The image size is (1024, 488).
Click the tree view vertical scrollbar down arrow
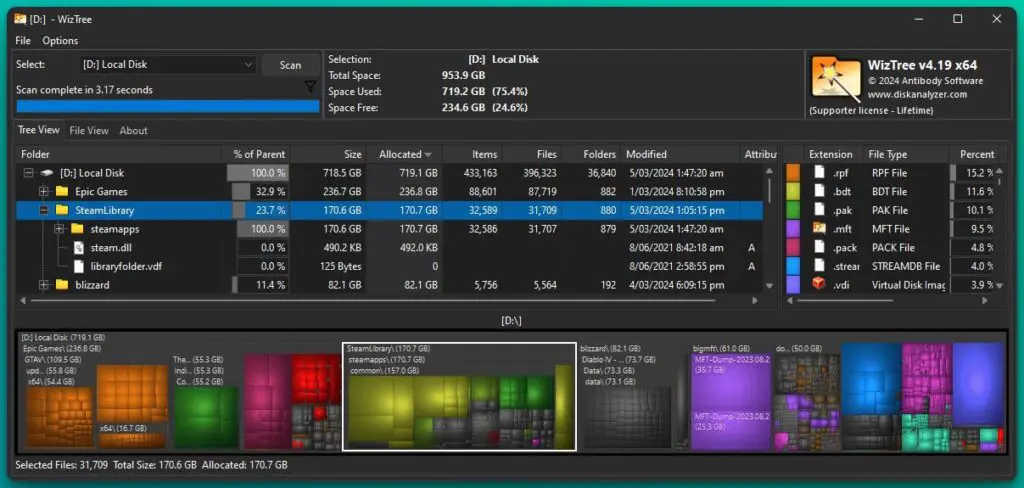pyautogui.click(x=769, y=286)
